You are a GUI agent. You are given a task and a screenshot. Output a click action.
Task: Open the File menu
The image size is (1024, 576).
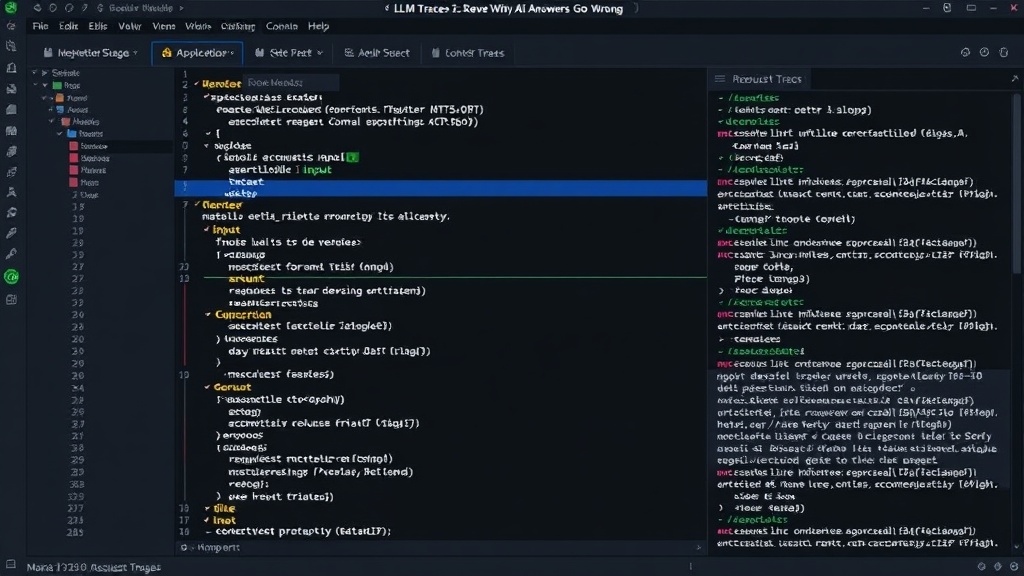click(x=40, y=26)
